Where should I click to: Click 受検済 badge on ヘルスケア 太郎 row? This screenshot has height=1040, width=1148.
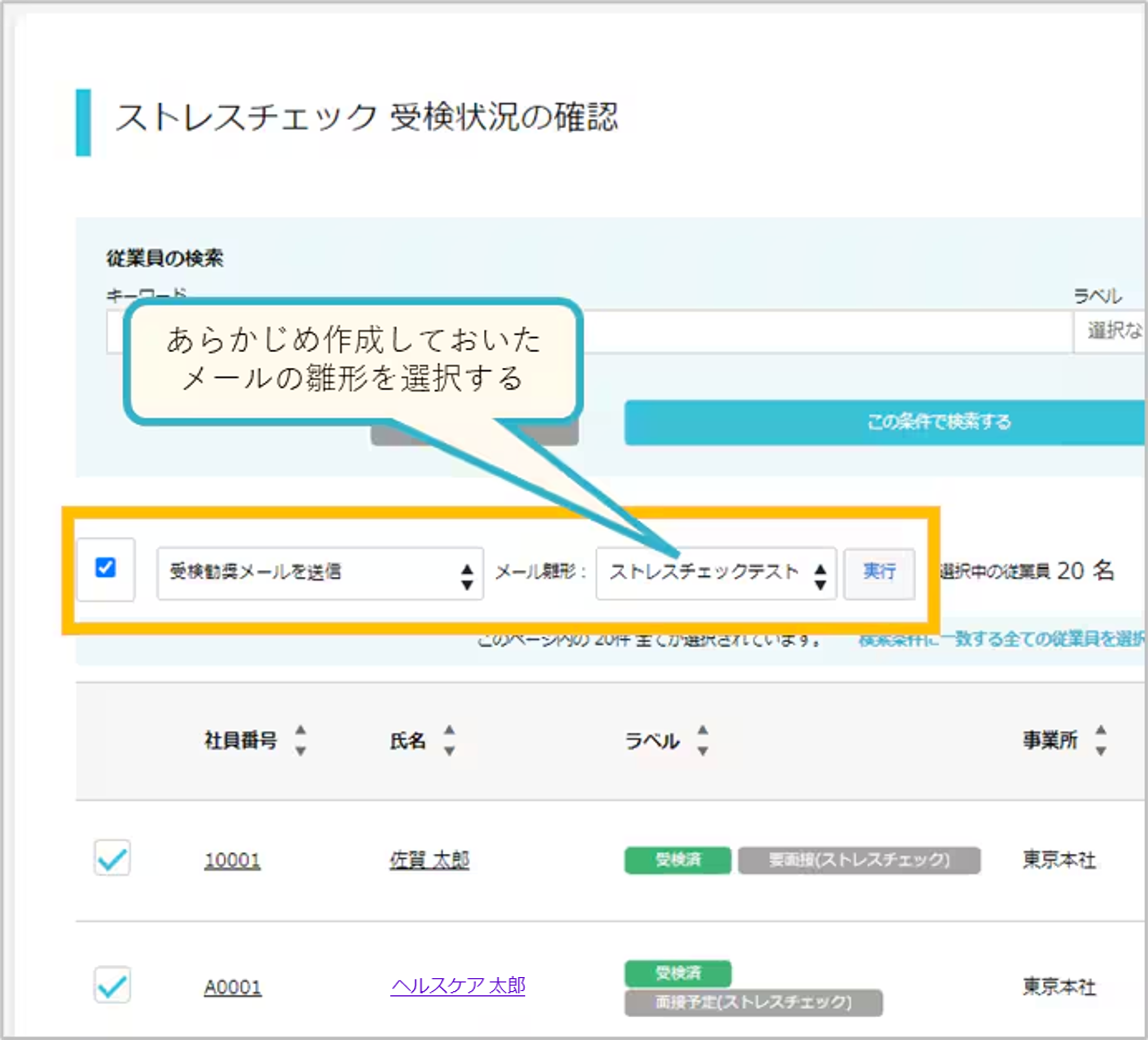coord(678,973)
